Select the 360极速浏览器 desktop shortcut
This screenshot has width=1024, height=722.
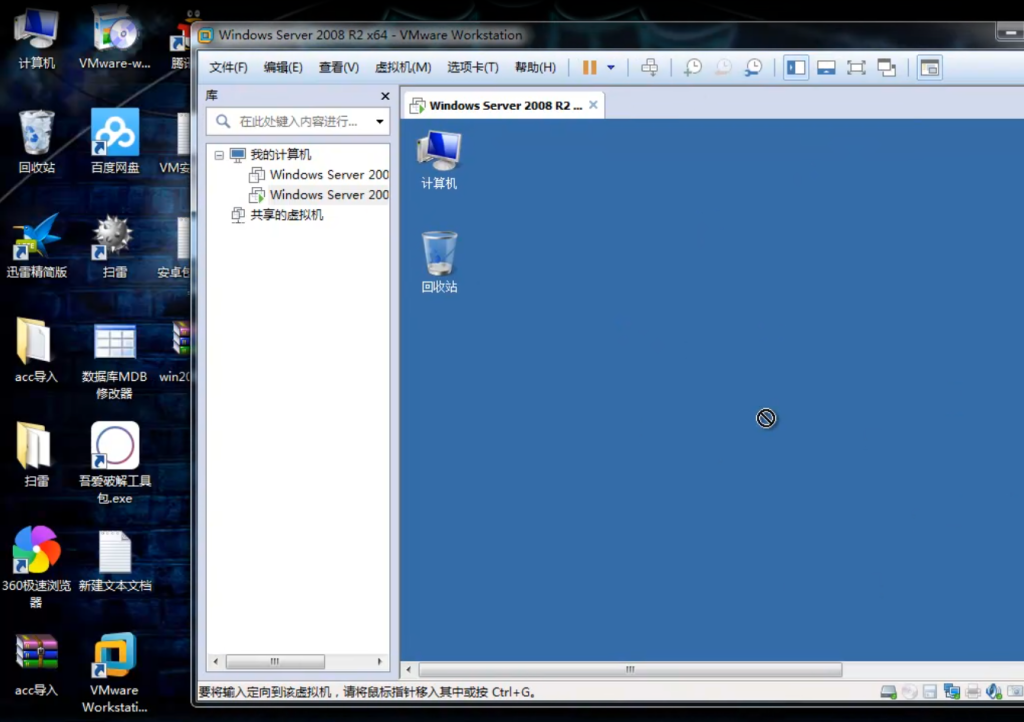36,567
